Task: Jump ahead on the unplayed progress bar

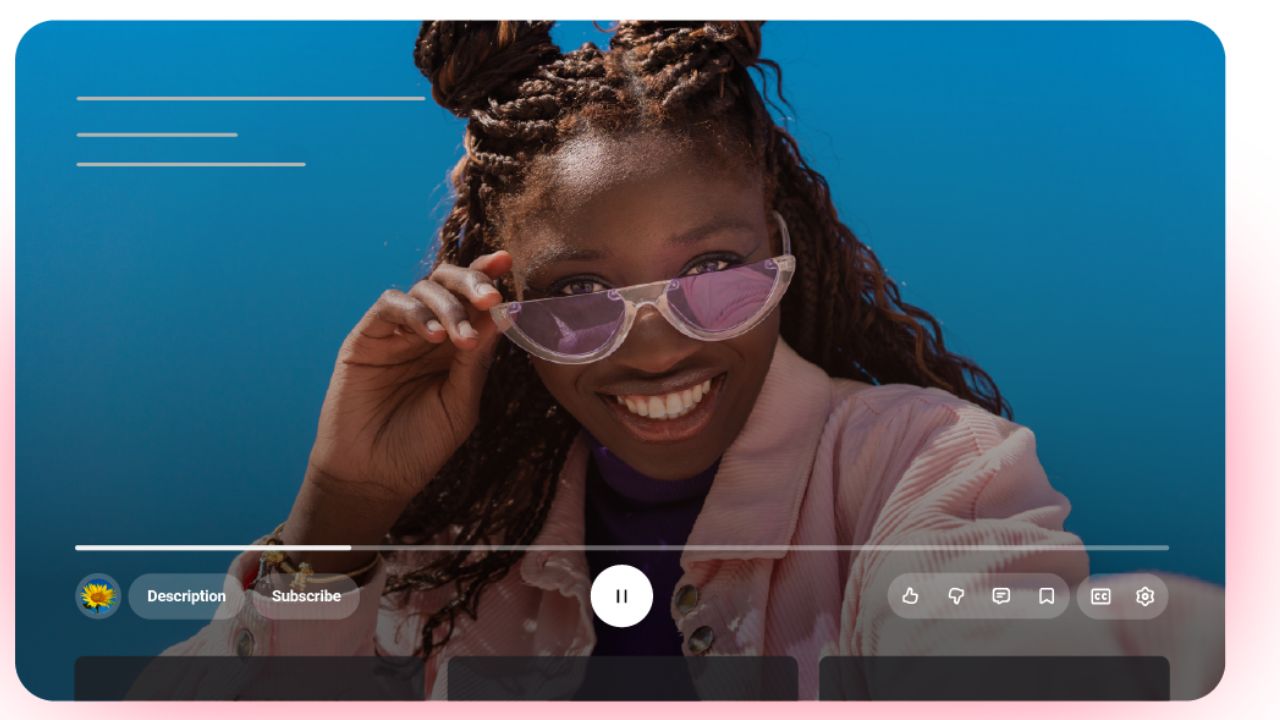Action: [x=760, y=547]
